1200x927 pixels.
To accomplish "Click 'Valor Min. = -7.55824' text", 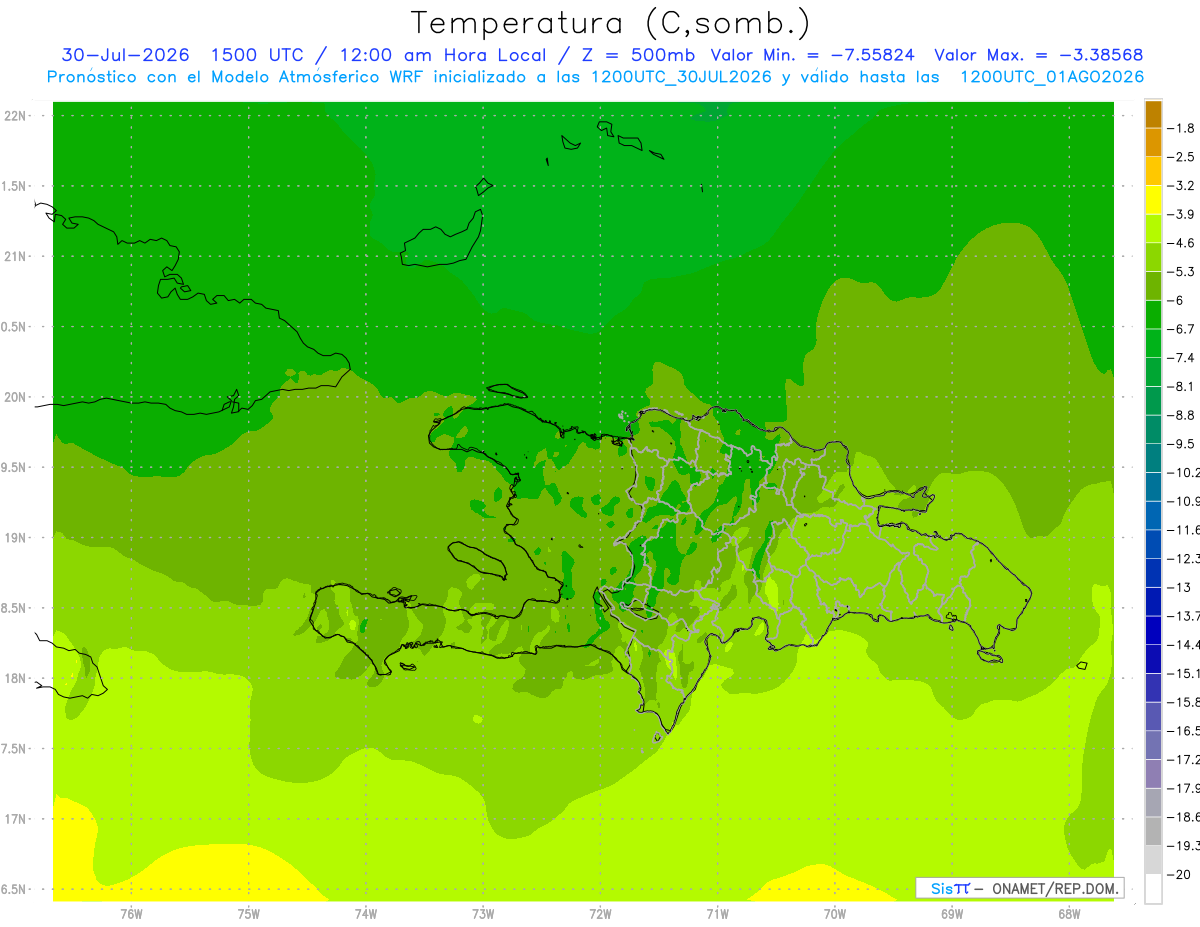I will click(x=812, y=55).
